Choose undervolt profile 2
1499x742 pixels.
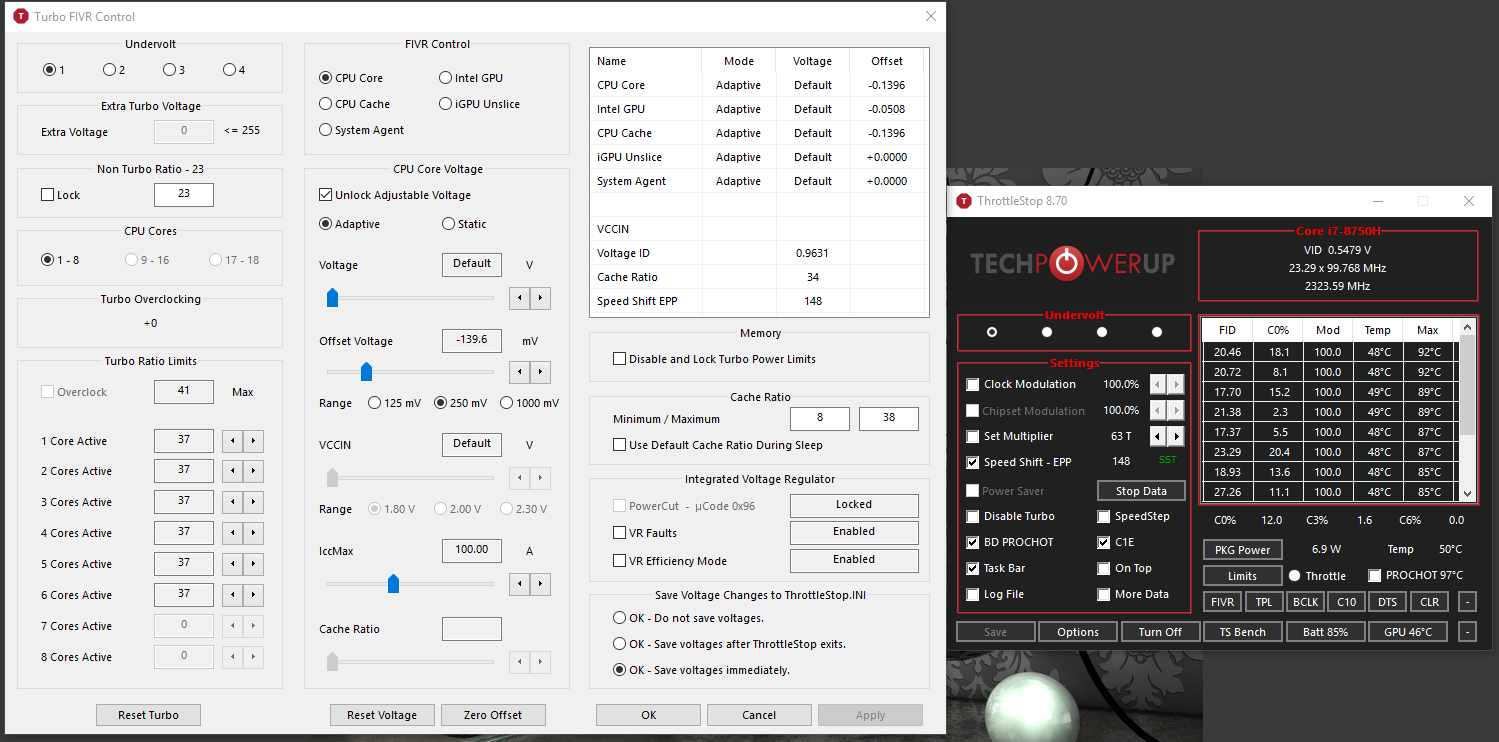(109, 70)
